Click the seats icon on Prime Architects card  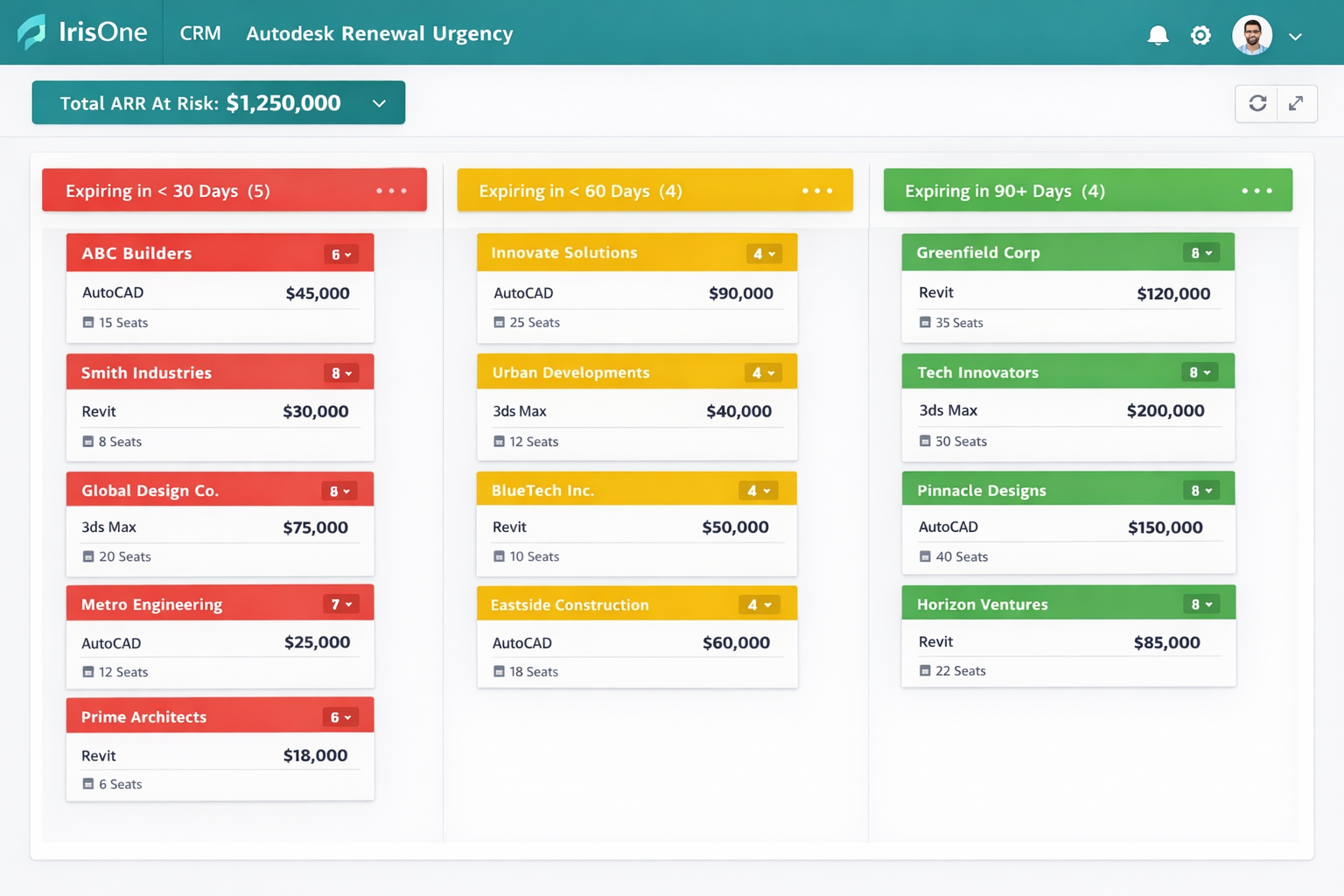pyautogui.click(x=88, y=784)
